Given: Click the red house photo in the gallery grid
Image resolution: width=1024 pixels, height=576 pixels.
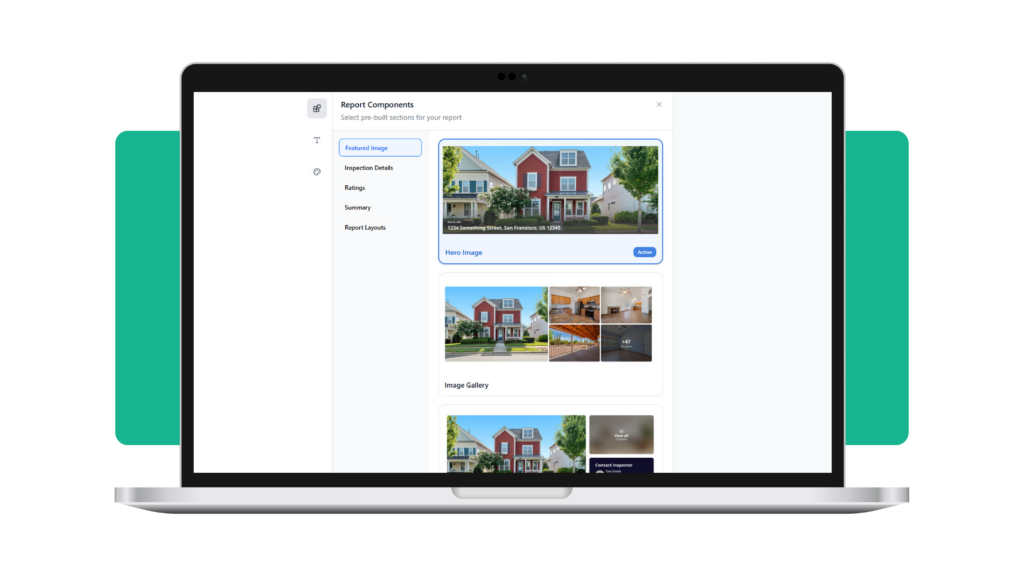Looking at the screenshot, I should (494, 322).
